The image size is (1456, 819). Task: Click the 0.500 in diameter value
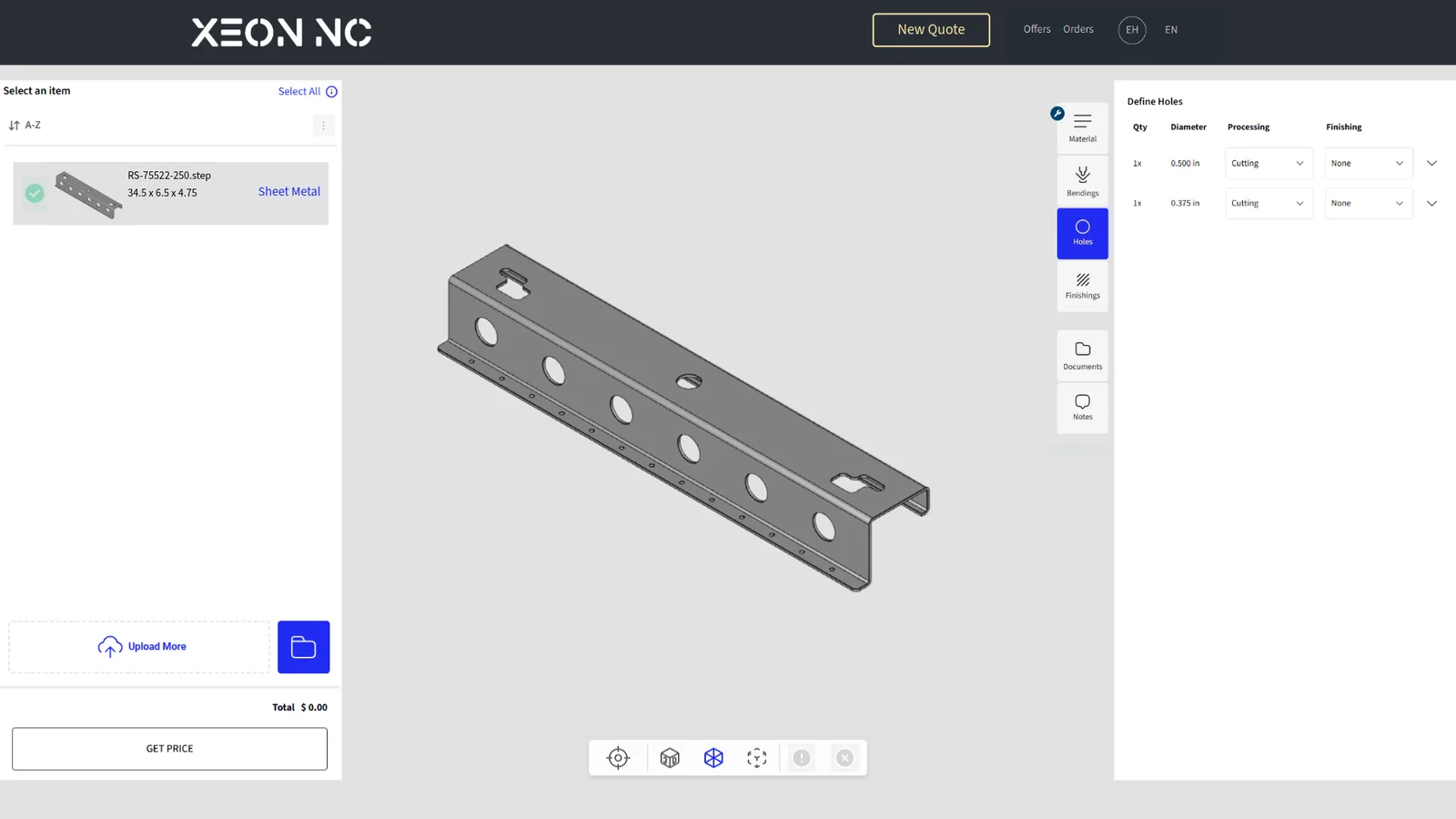point(1185,164)
